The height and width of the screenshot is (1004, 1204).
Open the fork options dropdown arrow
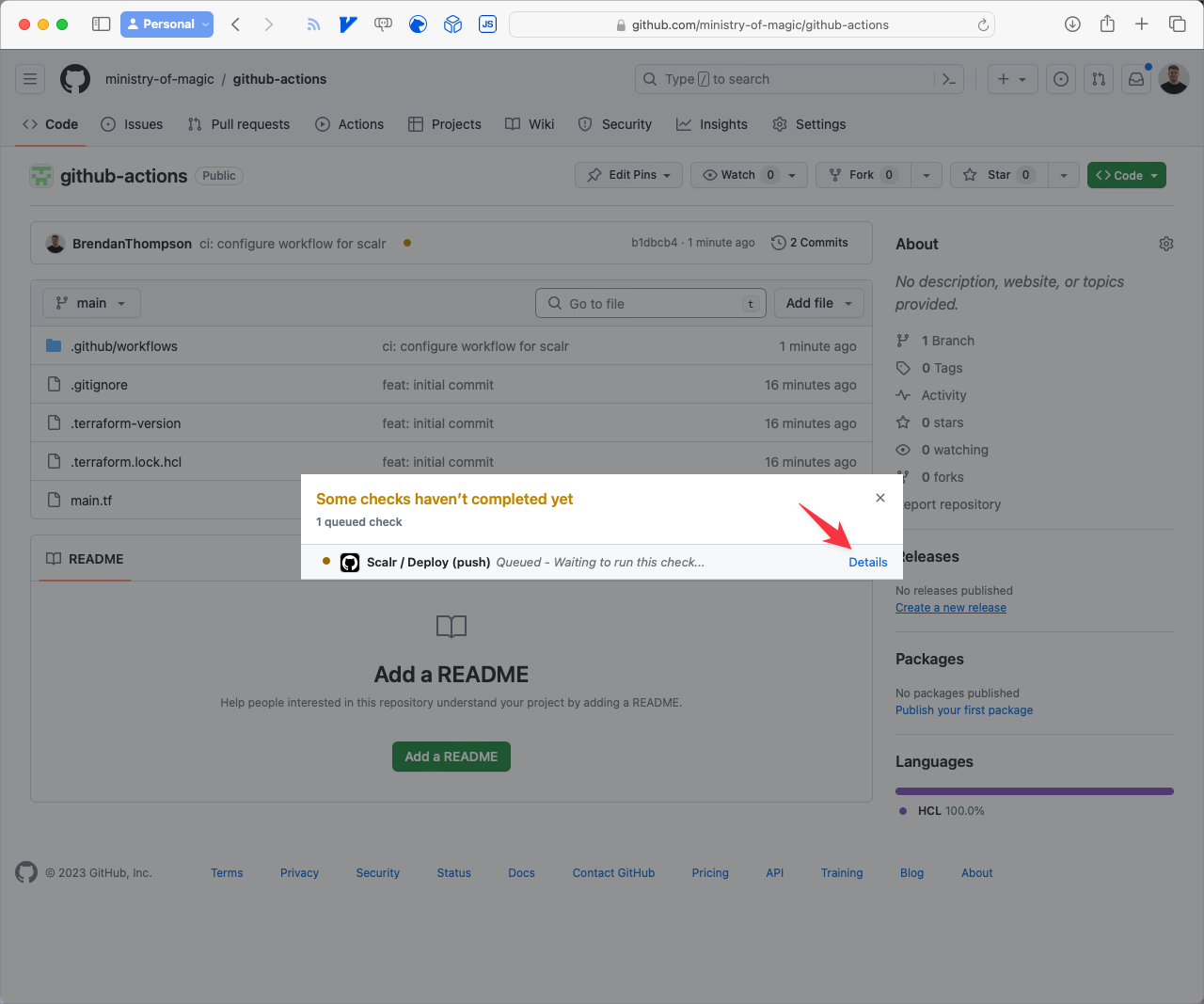pos(927,175)
